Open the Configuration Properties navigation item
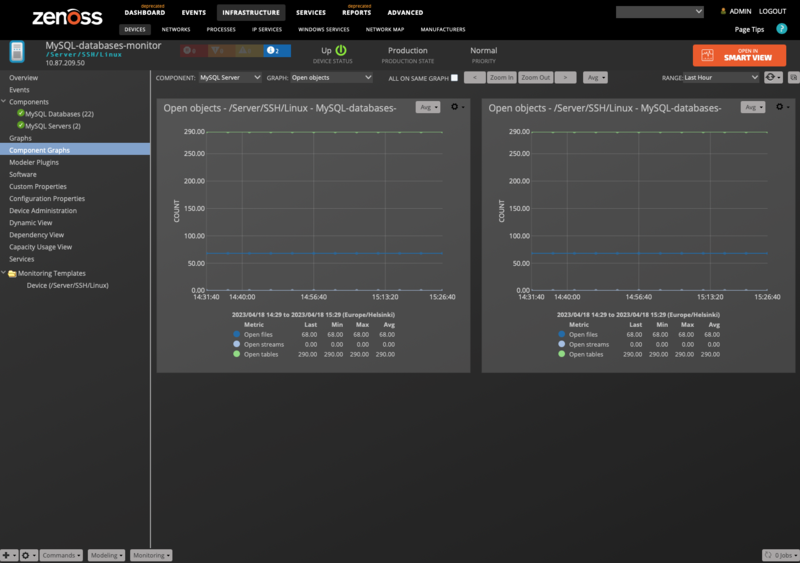Image resolution: width=800 pixels, height=563 pixels. point(47,199)
